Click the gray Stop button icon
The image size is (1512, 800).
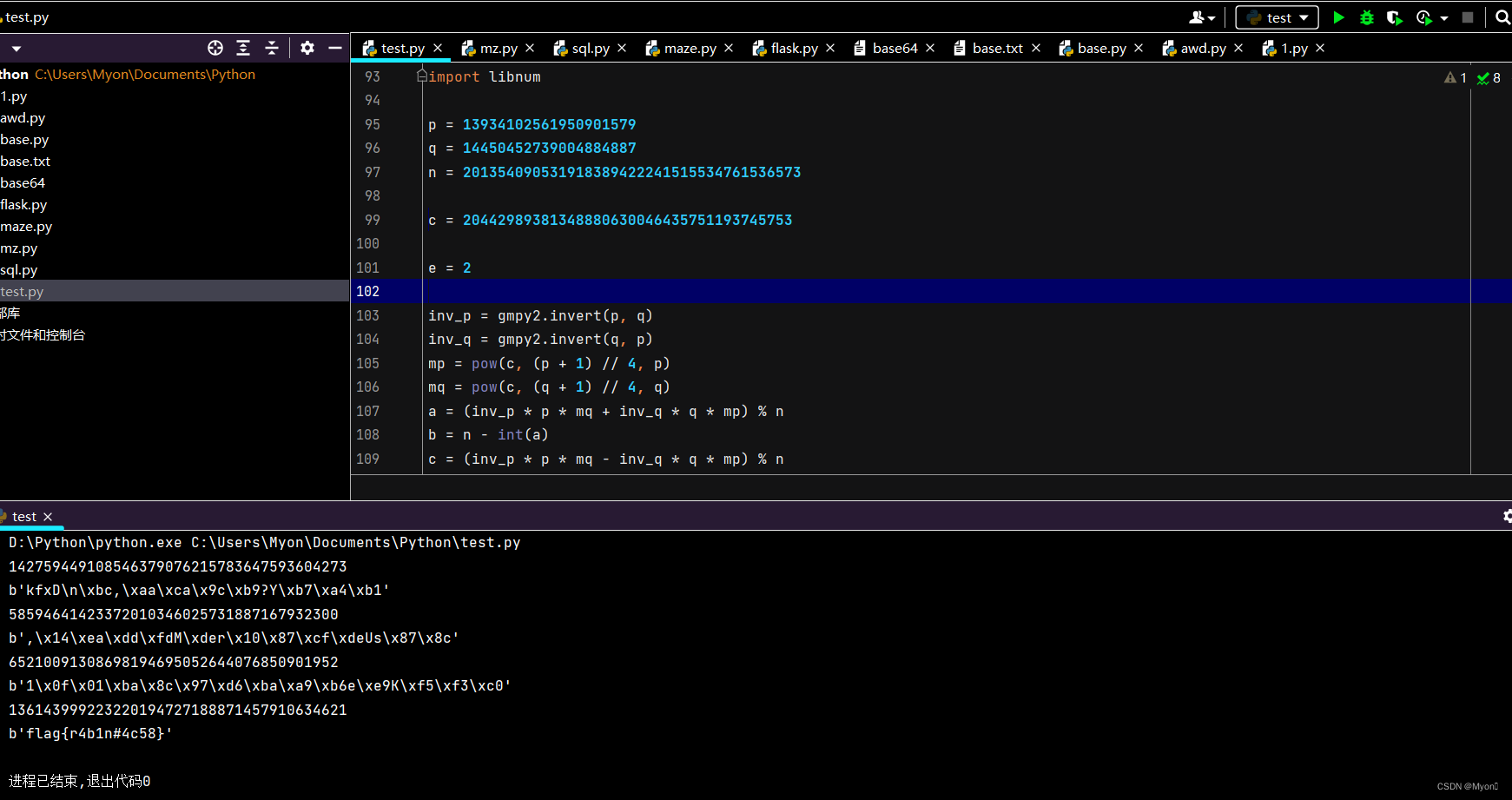click(x=1468, y=17)
